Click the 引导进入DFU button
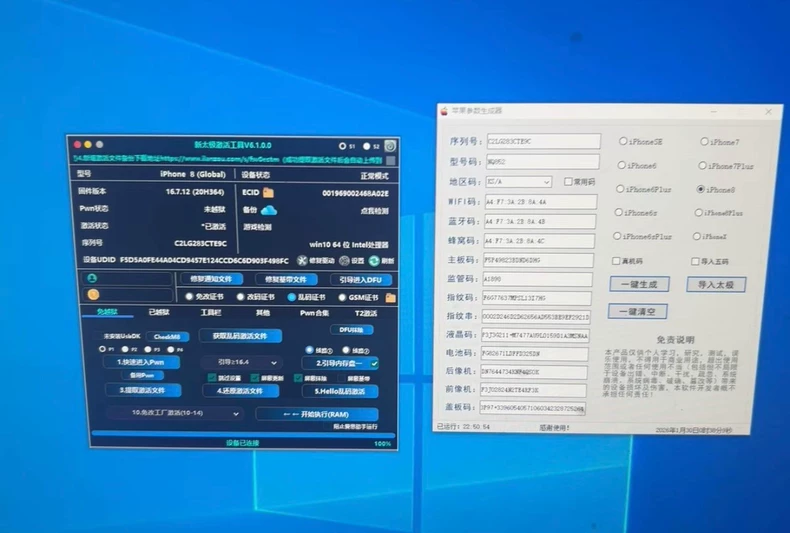The height and width of the screenshot is (533, 790). point(361,280)
